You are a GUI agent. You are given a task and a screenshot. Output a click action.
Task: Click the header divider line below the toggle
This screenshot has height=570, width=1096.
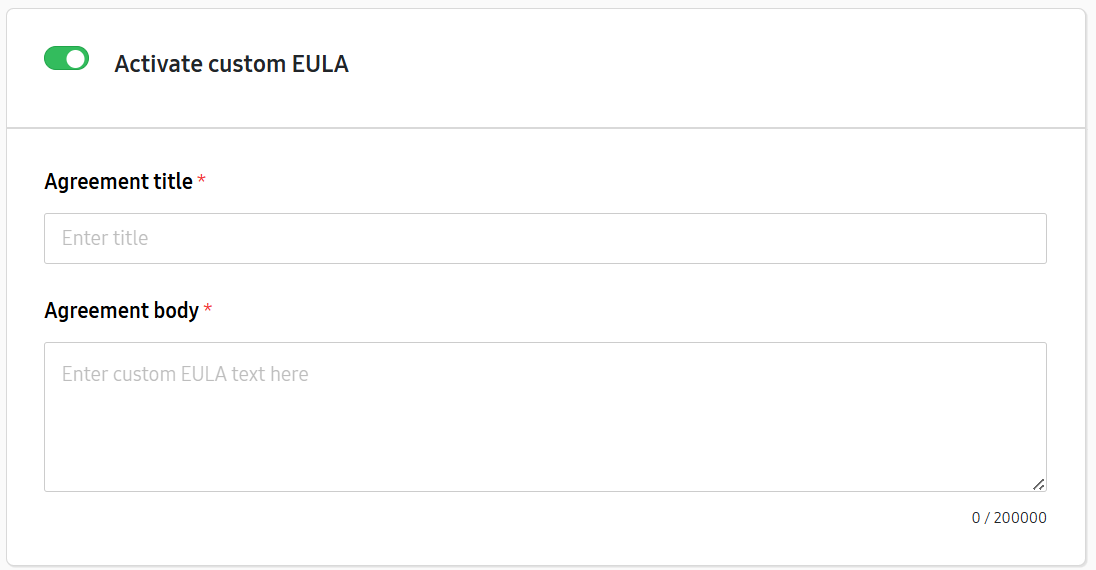click(x=545, y=128)
